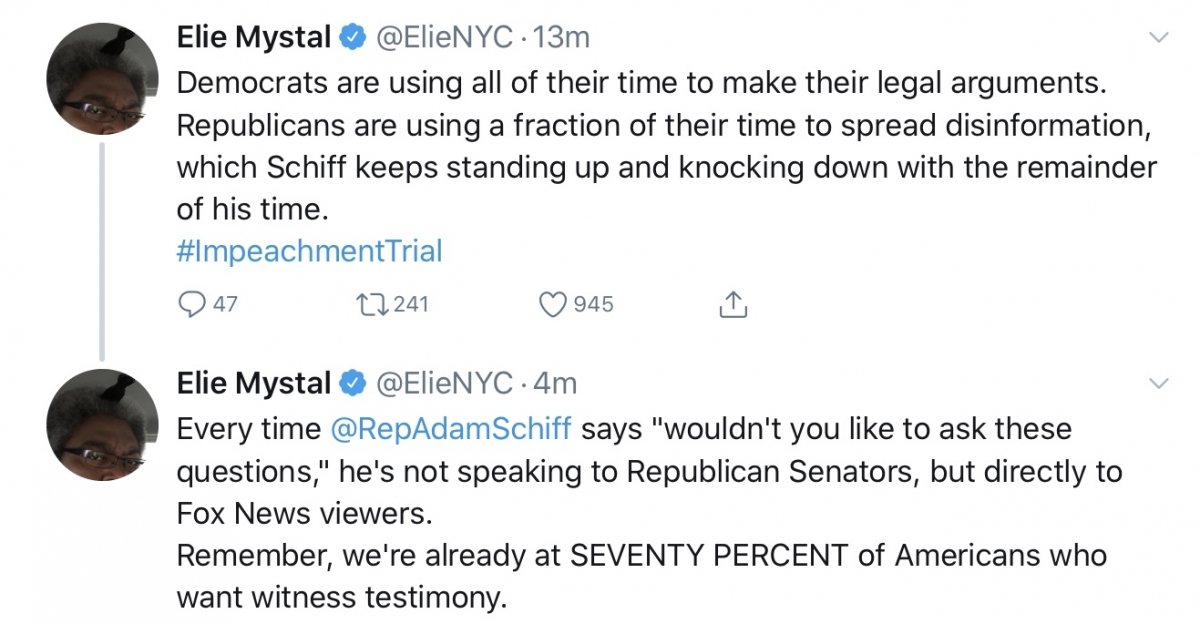Open the second tweet's chevron menu
Viewport: 1200px width, 624px height.
[1158, 383]
